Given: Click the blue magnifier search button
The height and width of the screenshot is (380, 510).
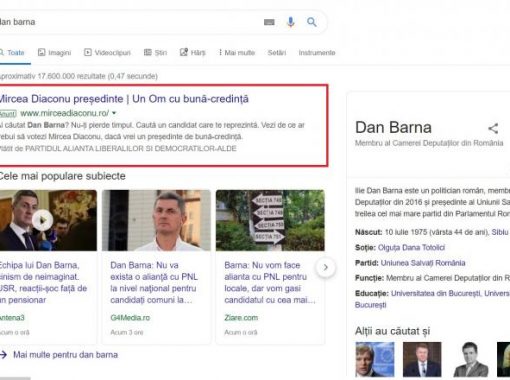Looking at the screenshot, I should [x=312, y=22].
